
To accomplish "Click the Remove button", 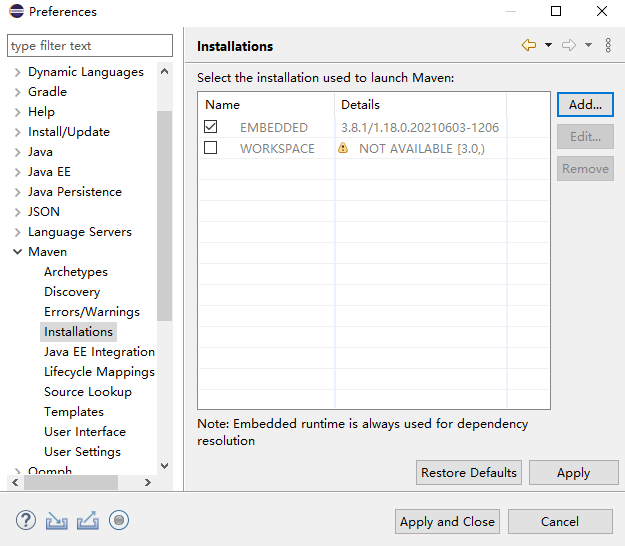I will [585, 169].
